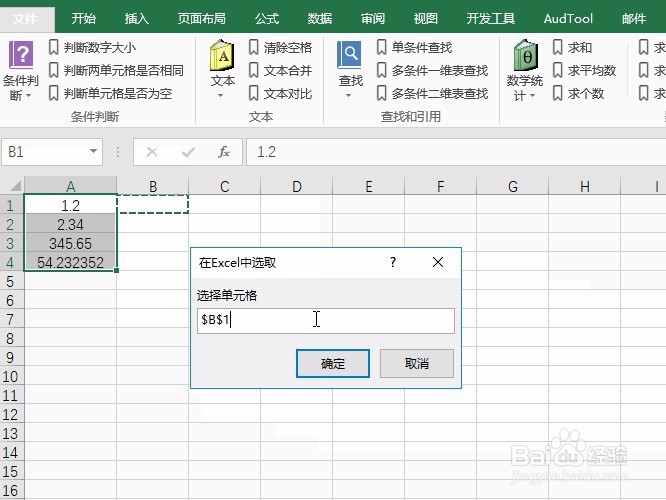Viewport: 666px width, 500px height.
Task: Click cell B1 with dashed border
Action: pos(153,205)
